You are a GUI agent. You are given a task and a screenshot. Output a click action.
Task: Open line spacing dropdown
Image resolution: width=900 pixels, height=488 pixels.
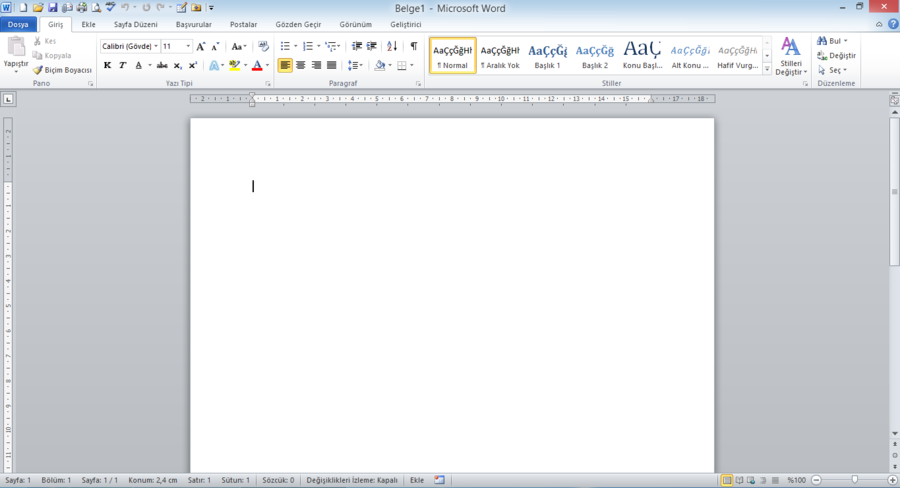click(355, 65)
